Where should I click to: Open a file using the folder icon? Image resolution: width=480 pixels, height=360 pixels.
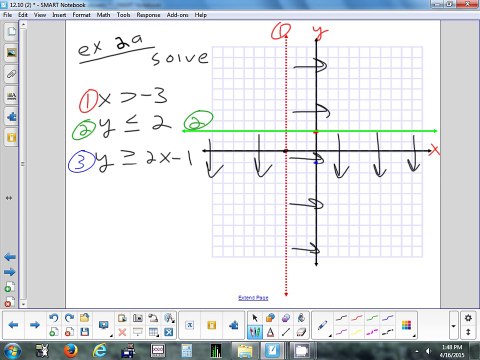coord(85,318)
